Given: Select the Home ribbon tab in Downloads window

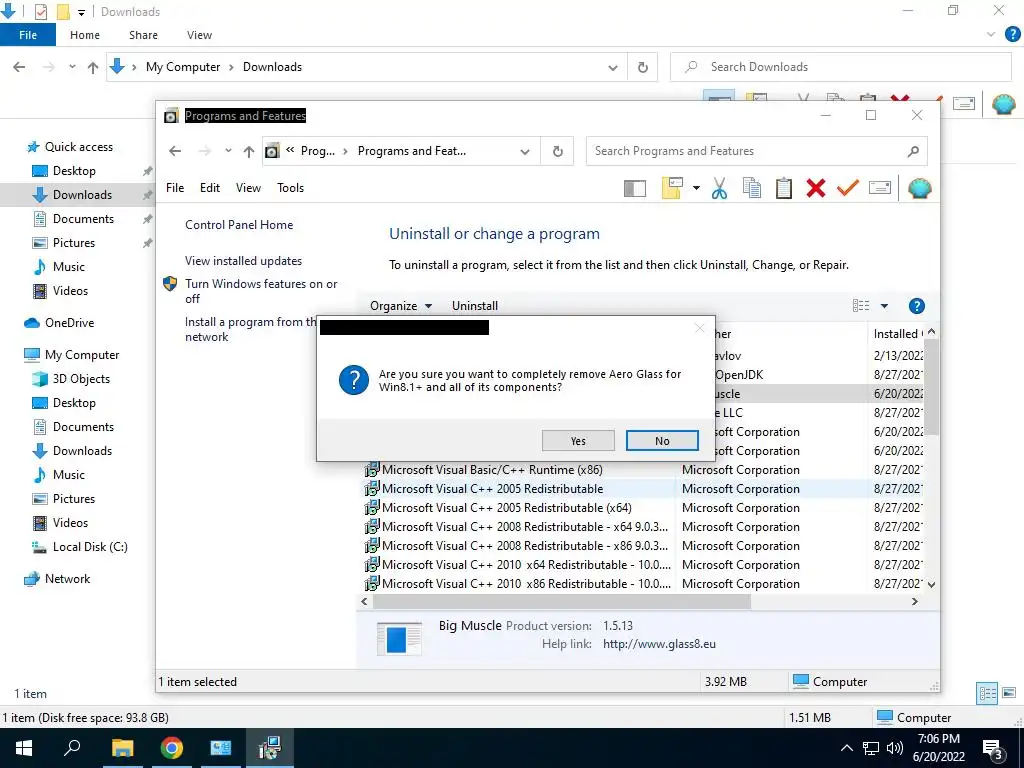Looking at the screenshot, I should pos(85,35).
